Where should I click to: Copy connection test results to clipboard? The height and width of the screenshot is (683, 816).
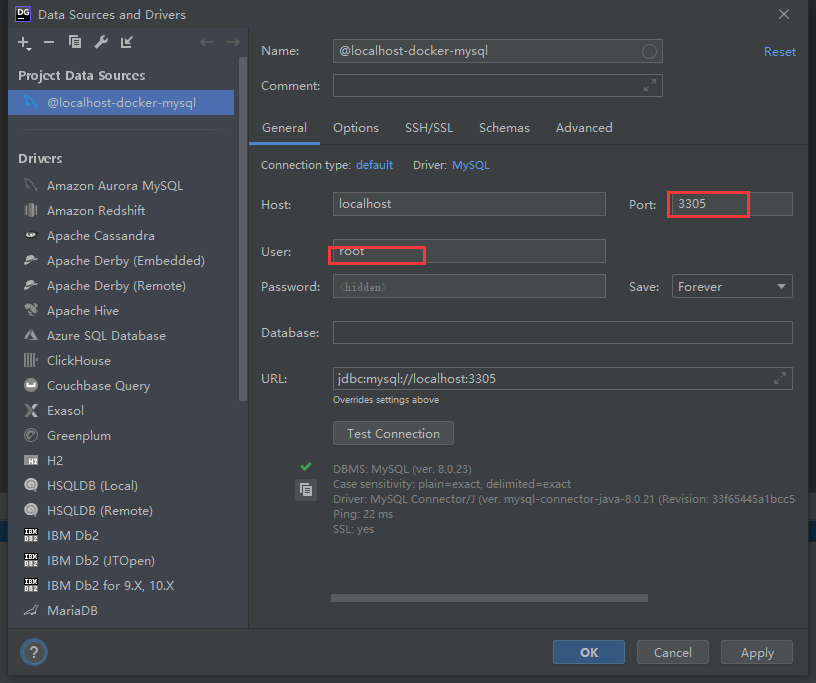(x=306, y=490)
